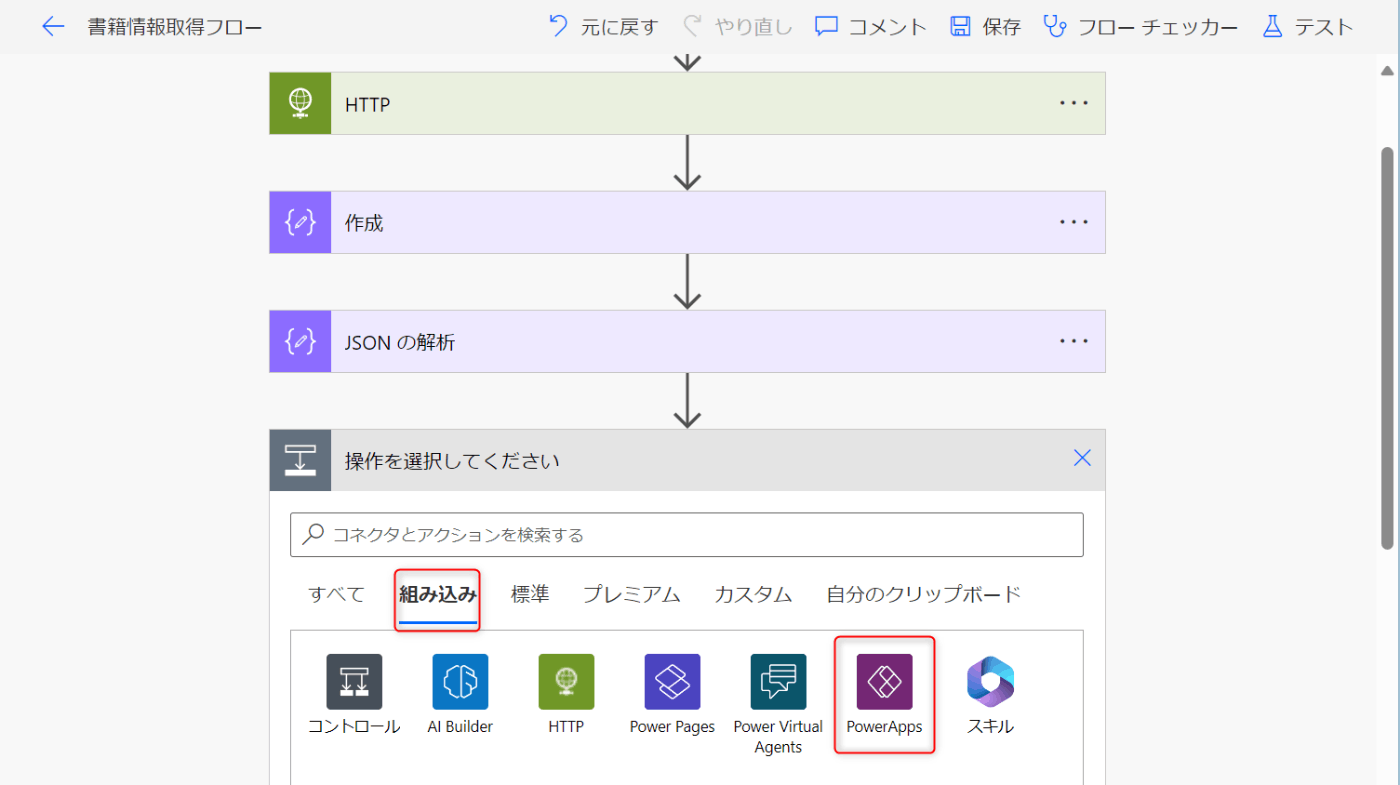Click the flow title 書籍情報取得フロー

tap(175, 27)
